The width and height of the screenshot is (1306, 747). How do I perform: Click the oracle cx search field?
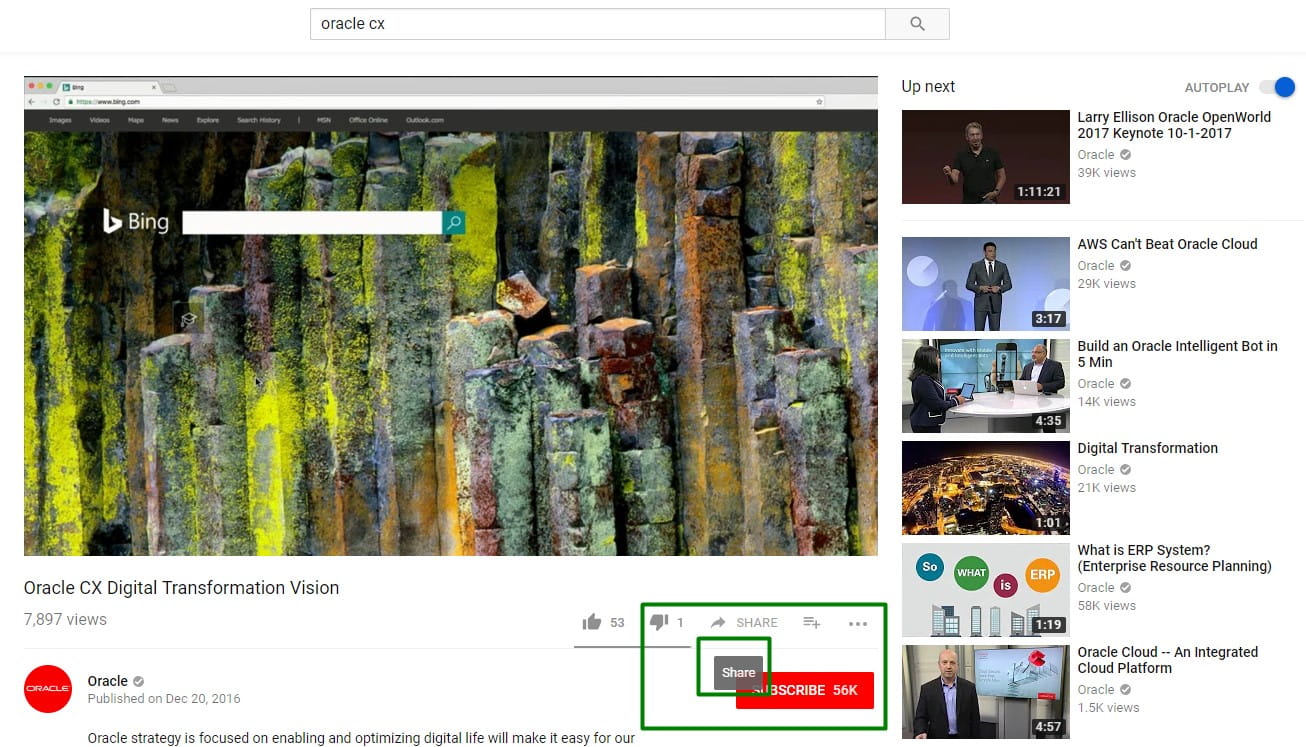coord(598,24)
